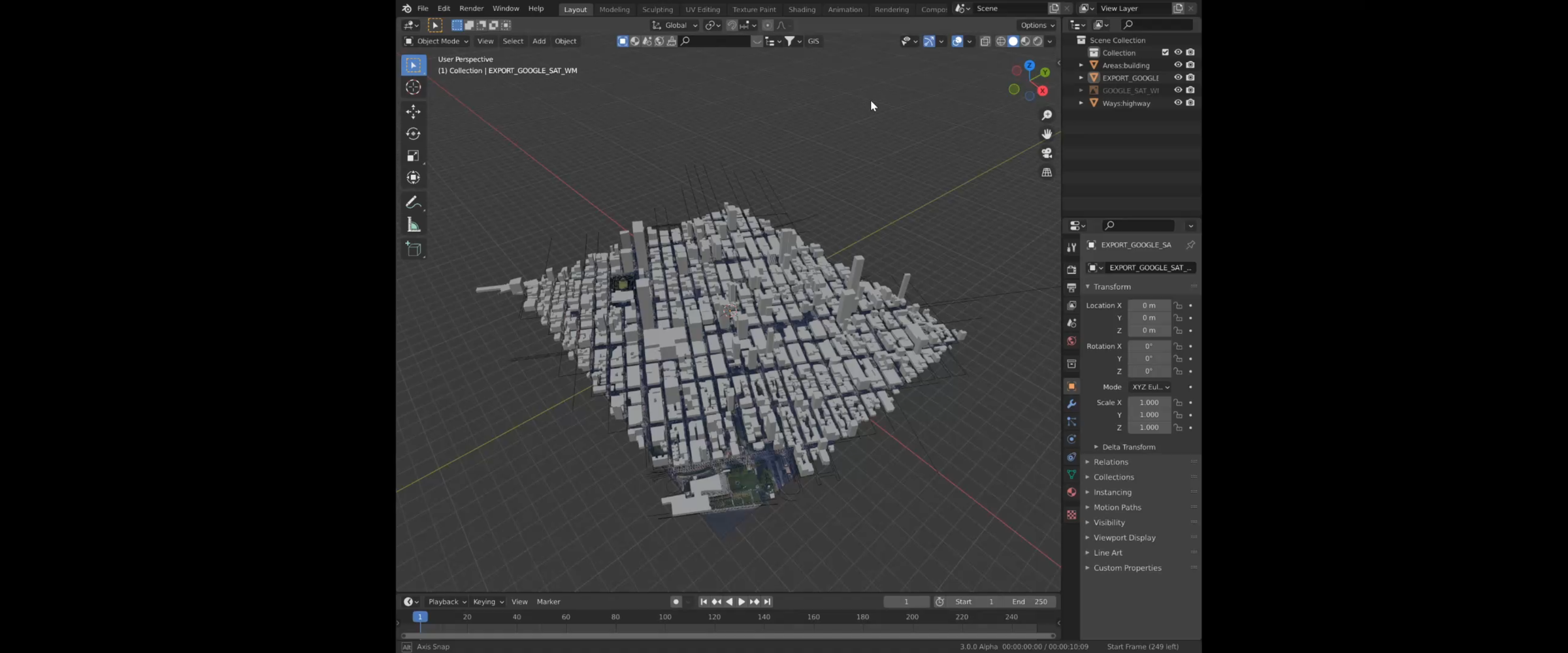Choose the Measure tool
The width and height of the screenshot is (1568, 653).
tap(413, 225)
